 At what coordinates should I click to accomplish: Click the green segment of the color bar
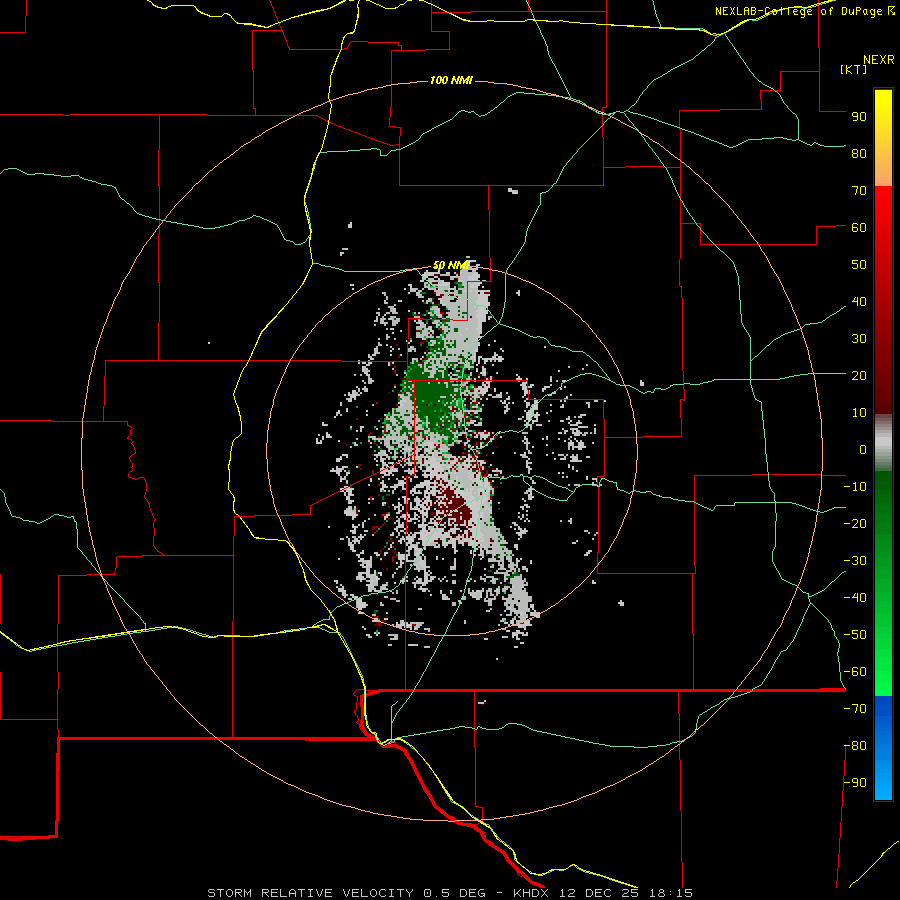tap(883, 583)
